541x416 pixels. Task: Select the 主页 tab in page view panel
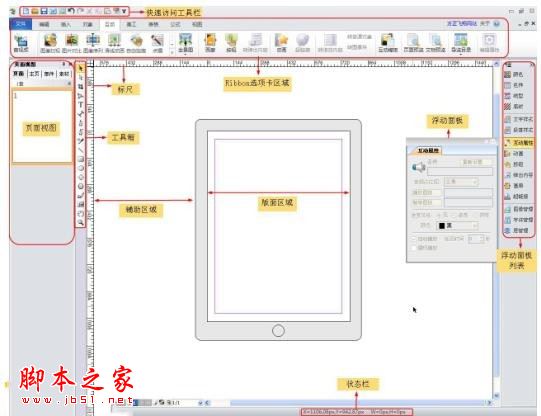coord(34,74)
